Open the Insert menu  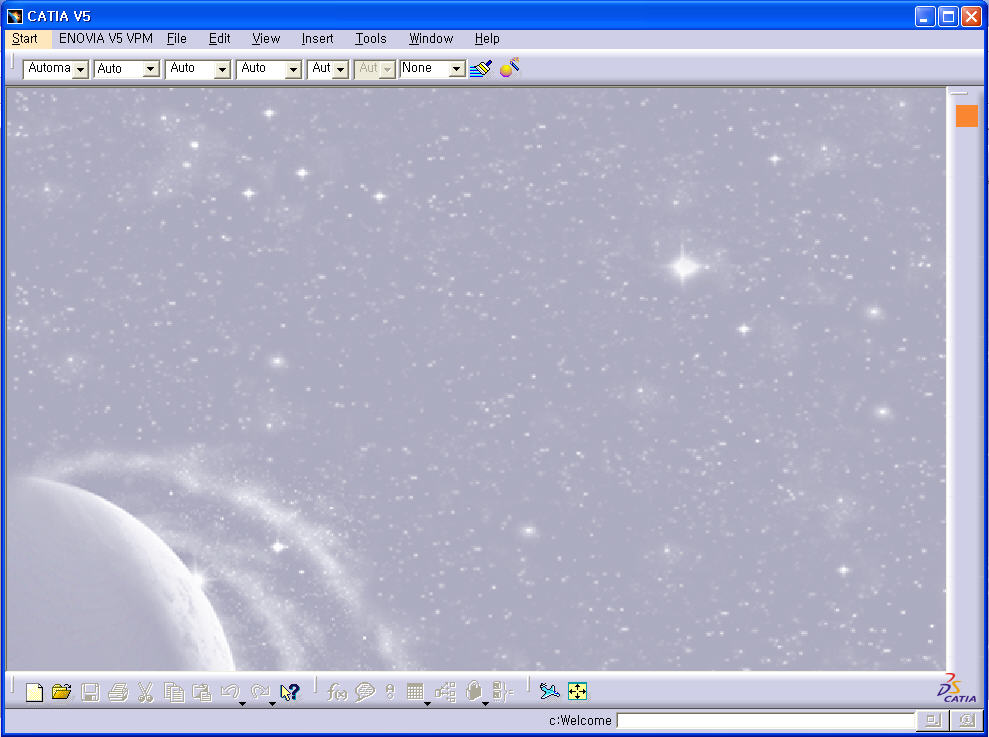(x=317, y=39)
